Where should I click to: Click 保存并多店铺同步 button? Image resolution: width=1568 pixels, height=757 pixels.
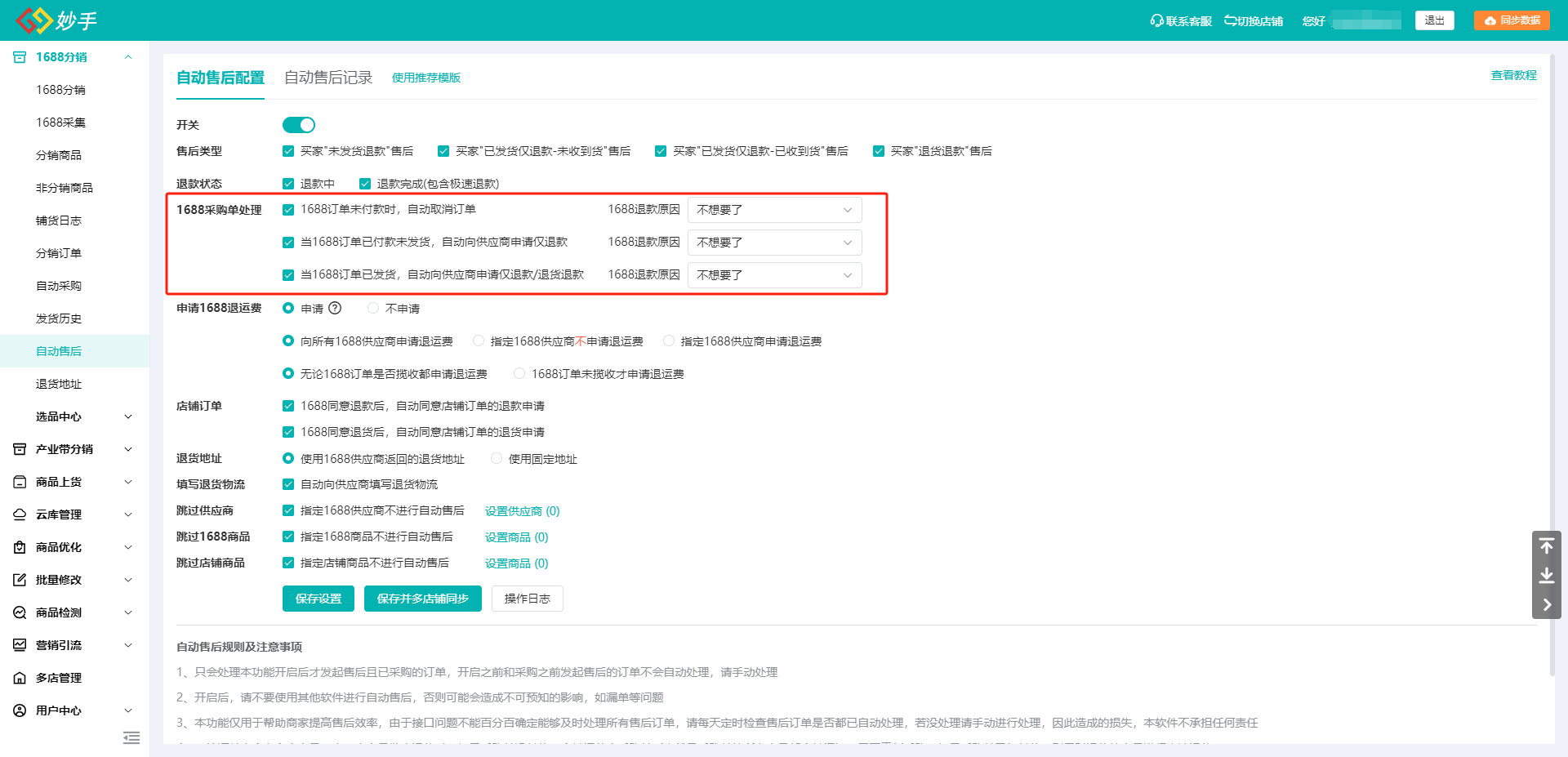[423, 599]
